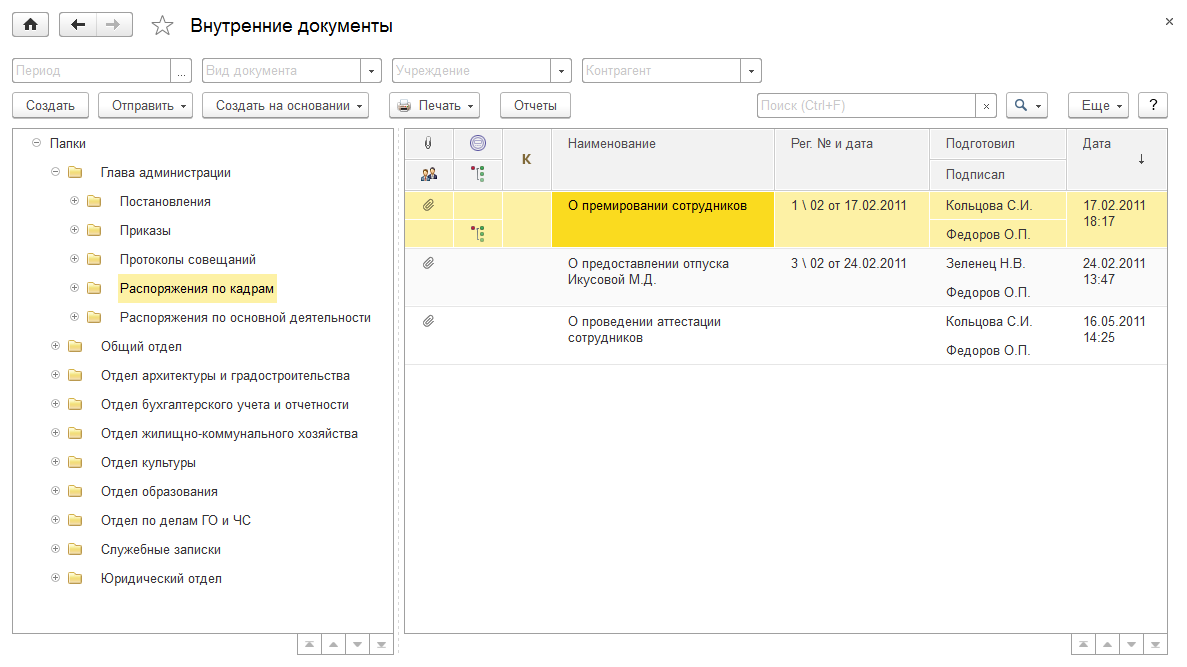
Task: Sort by Рег. № и дата column
Action: pyautogui.click(x=852, y=159)
